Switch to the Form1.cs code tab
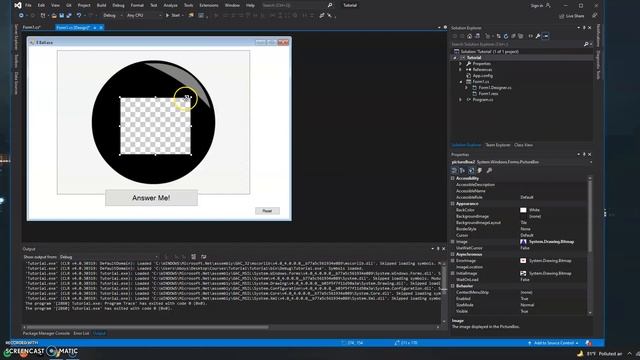The height and width of the screenshot is (360, 640). point(31,27)
